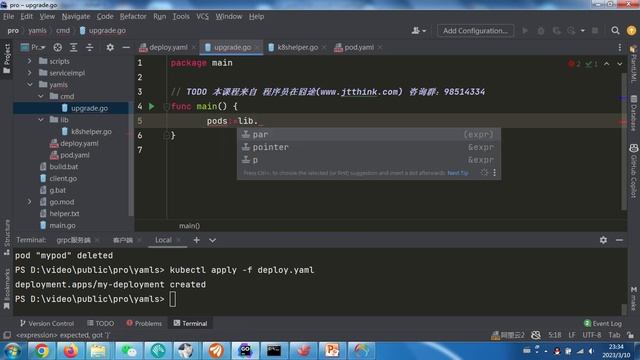Click the errors count indicator

point(574,64)
